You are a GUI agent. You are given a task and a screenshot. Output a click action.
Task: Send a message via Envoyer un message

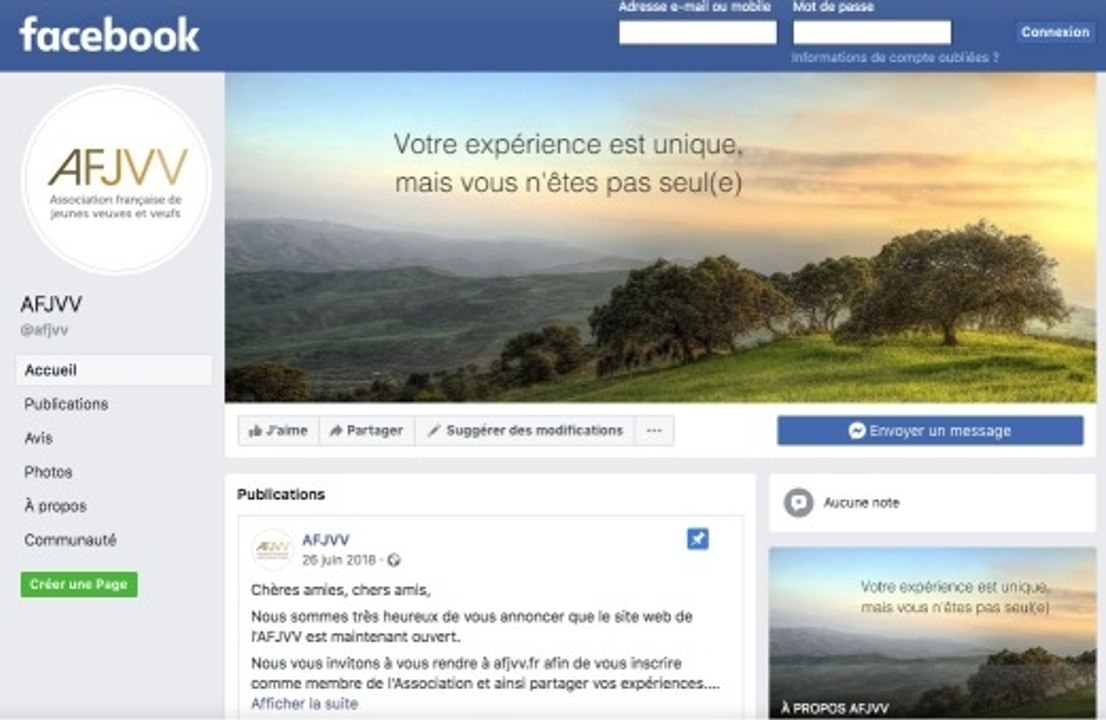pyautogui.click(x=930, y=431)
